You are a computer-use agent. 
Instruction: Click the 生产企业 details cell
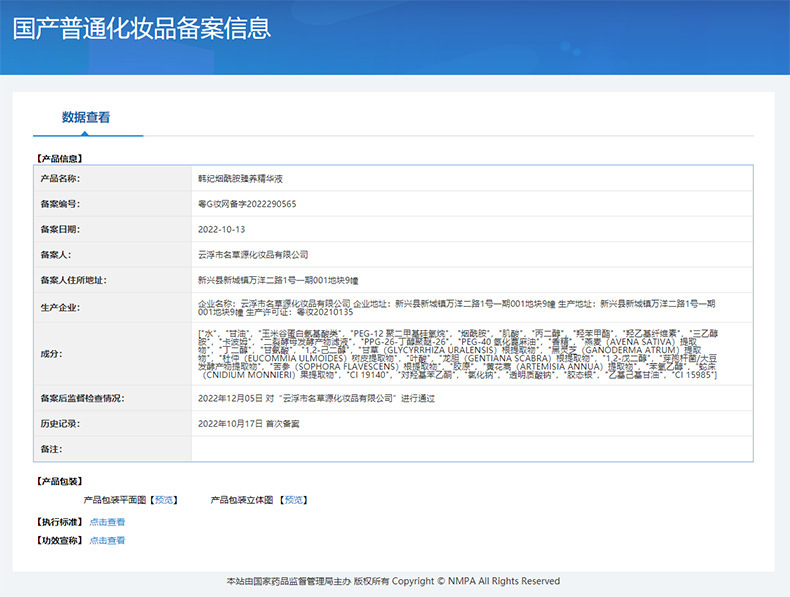point(457,307)
